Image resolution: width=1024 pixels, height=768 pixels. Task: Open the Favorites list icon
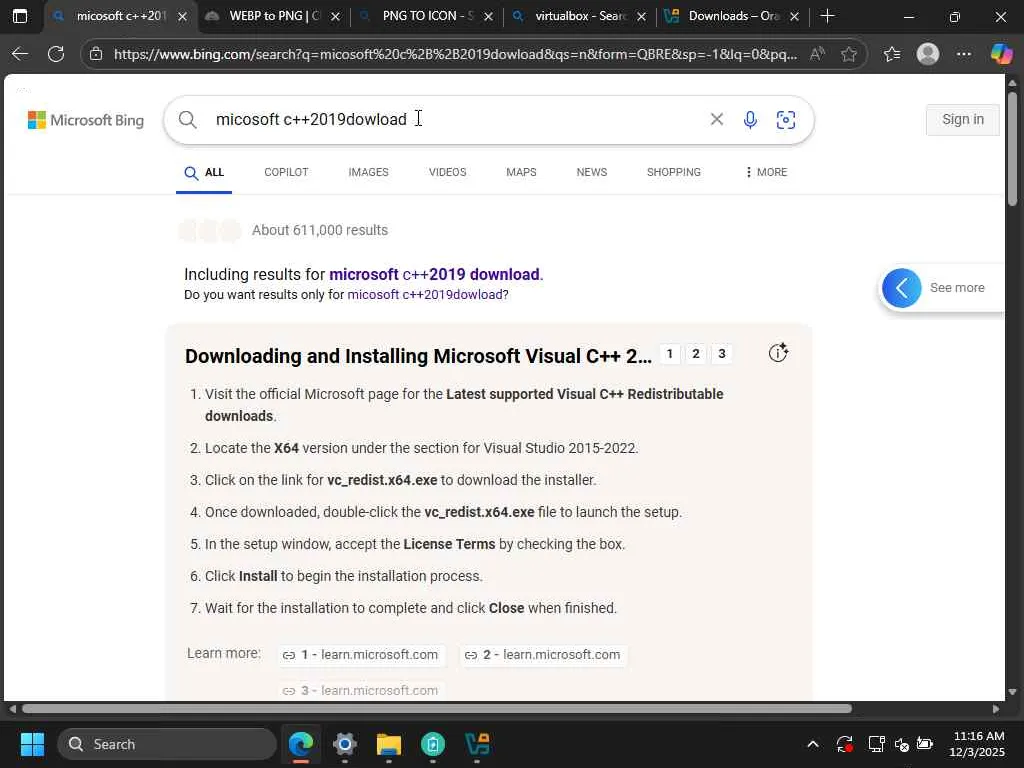point(892,54)
